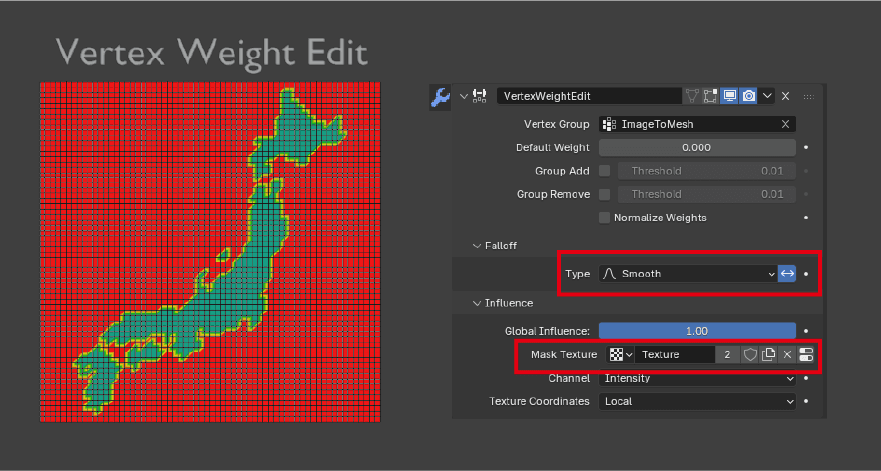Viewport: 881px width, 471px height.
Task: Toggle modifier display in edit mode
Action: 711,96
